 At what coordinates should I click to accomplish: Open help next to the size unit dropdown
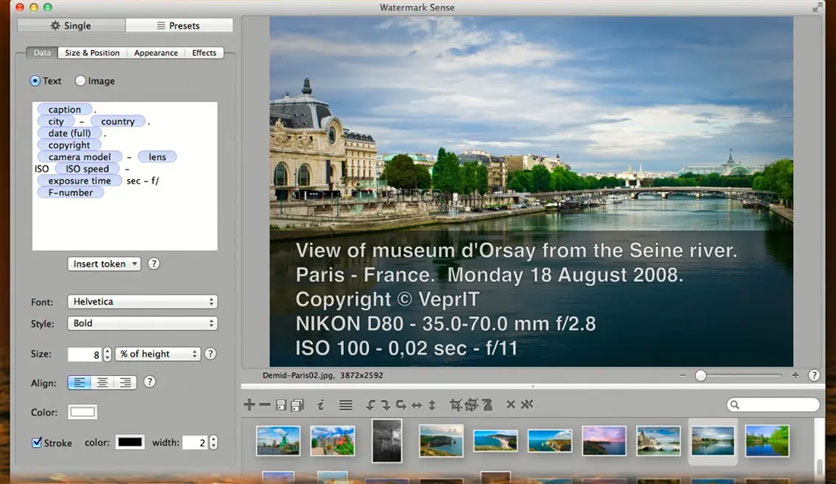211,354
